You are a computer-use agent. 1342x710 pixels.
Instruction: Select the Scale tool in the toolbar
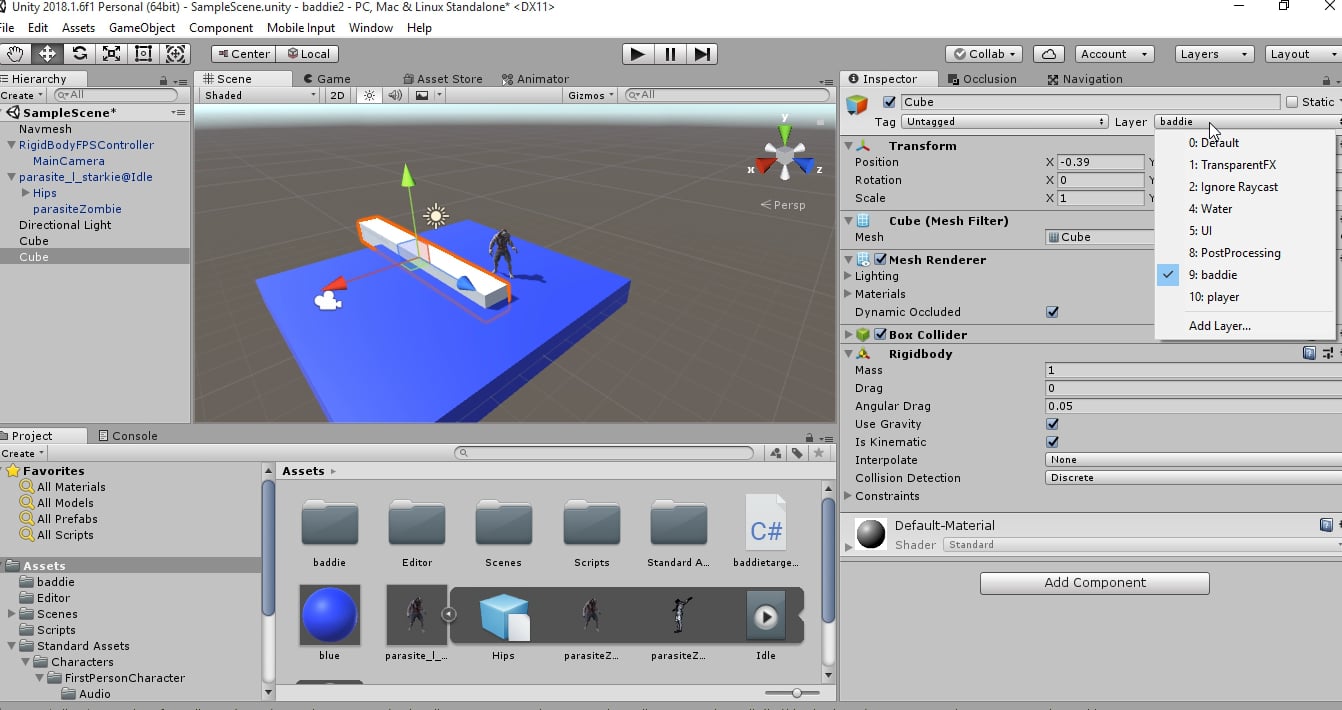coord(111,54)
